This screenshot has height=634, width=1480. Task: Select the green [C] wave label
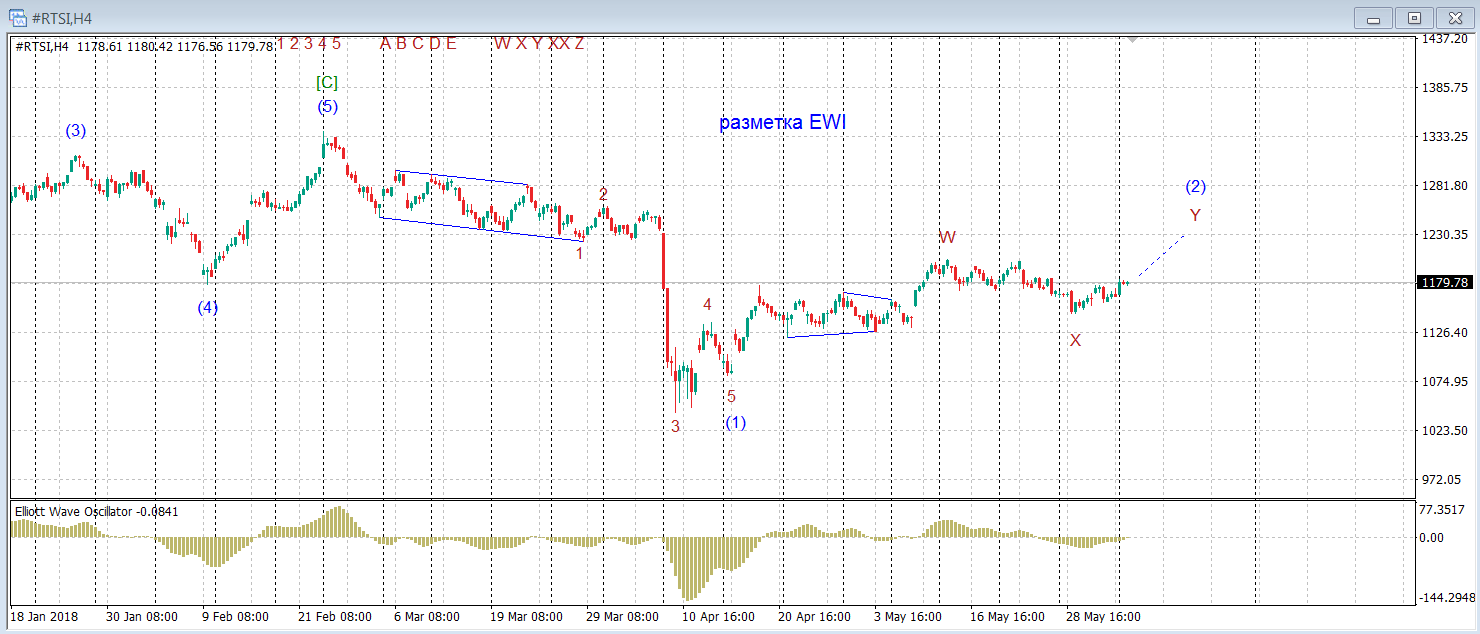click(326, 82)
